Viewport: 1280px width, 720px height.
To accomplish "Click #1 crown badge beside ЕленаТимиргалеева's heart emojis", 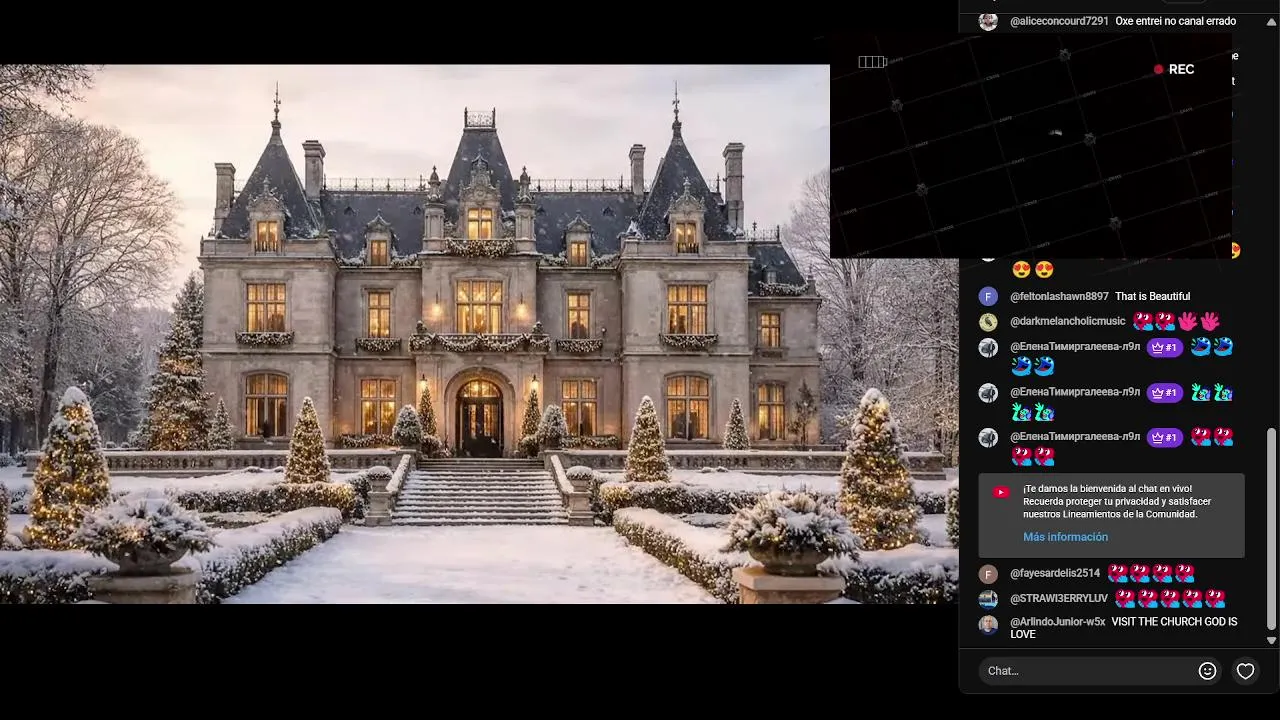I will point(1164,437).
